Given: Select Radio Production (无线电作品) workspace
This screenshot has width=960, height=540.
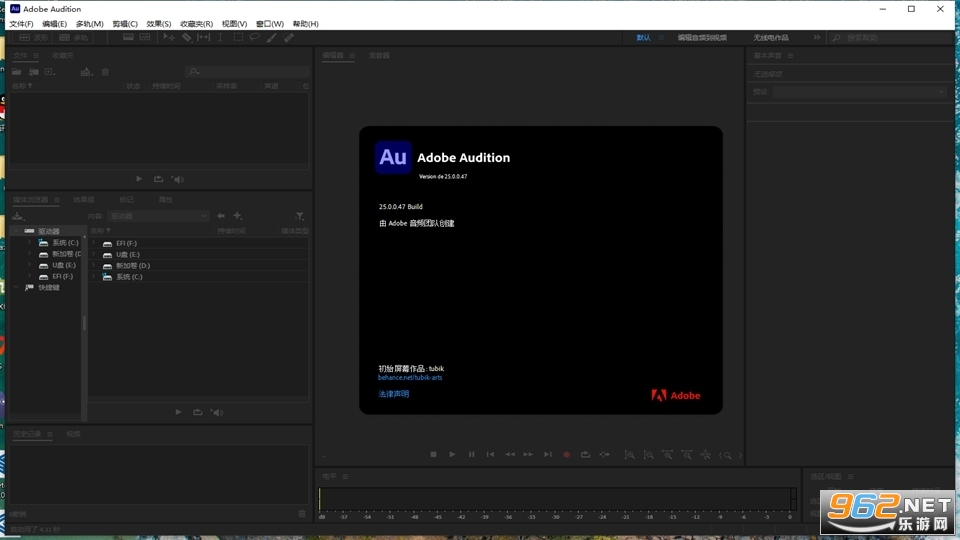Looking at the screenshot, I should [771, 37].
